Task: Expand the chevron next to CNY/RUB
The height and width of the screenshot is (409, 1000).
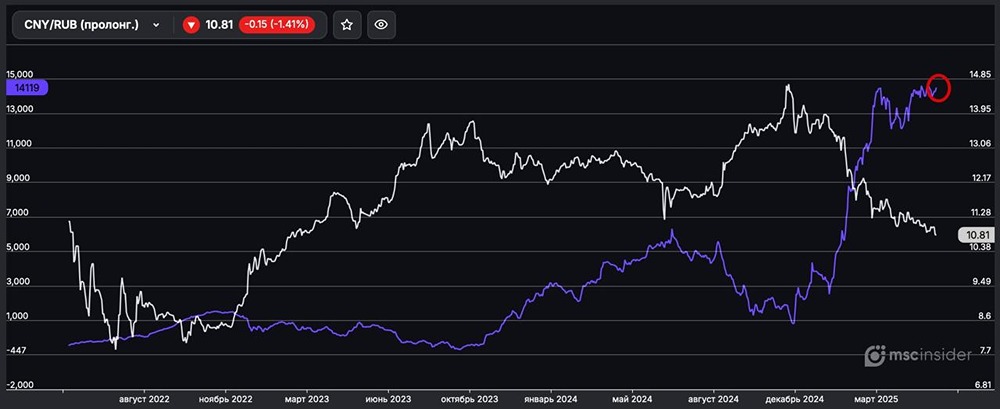Action: (x=156, y=25)
